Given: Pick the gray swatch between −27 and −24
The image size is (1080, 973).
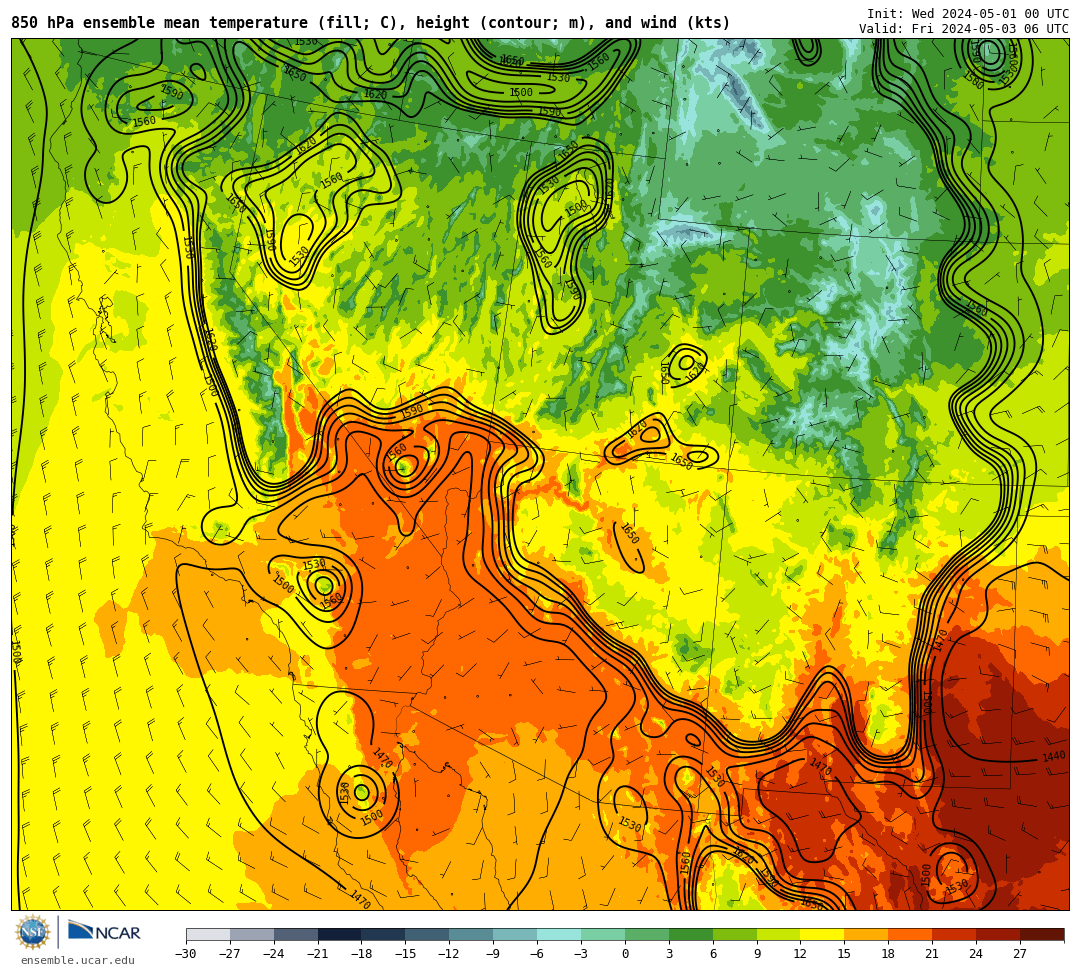Looking at the screenshot, I should coord(252,934).
